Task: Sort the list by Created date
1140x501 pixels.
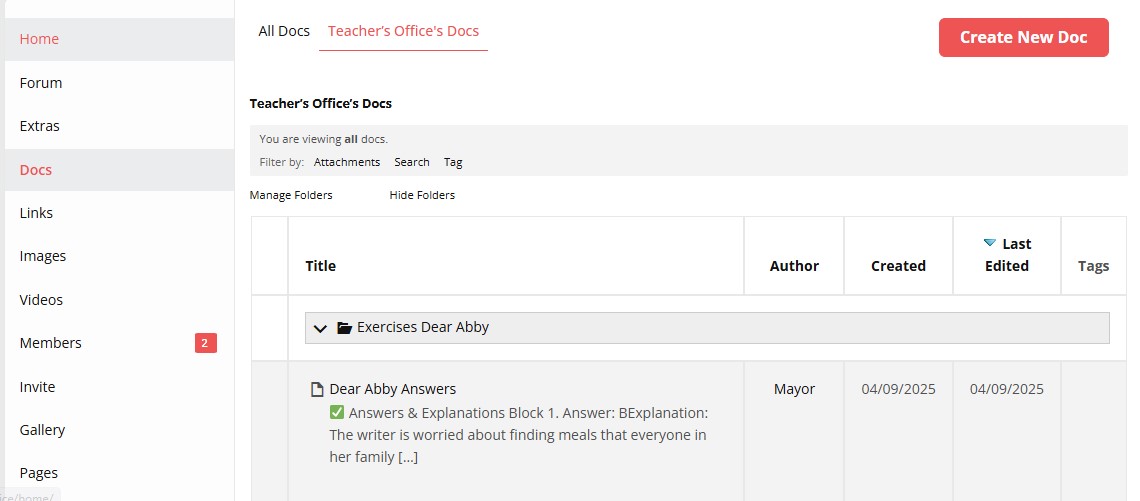Action: (x=898, y=266)
